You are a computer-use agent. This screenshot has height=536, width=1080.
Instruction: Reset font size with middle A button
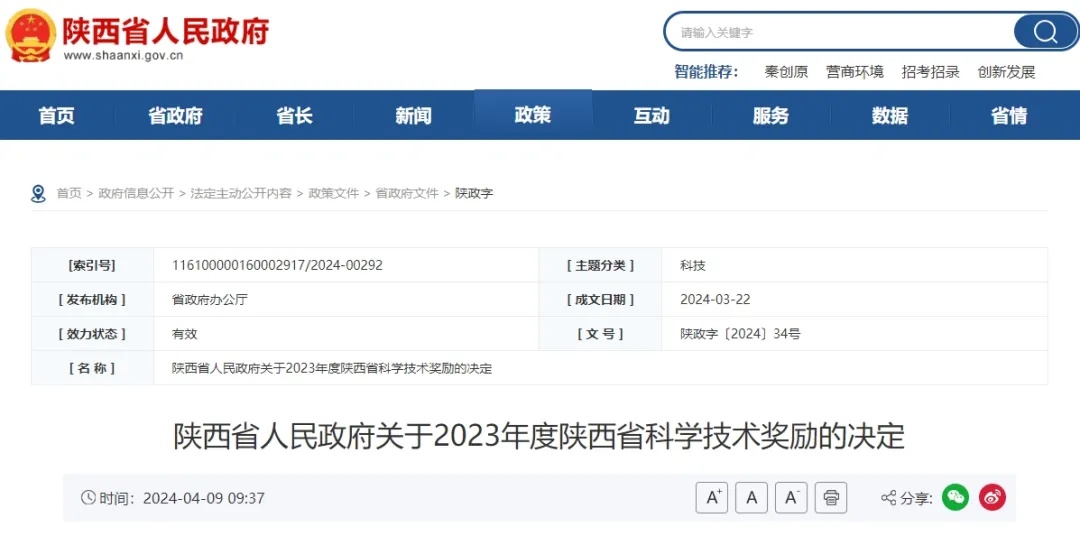point(751,497)
